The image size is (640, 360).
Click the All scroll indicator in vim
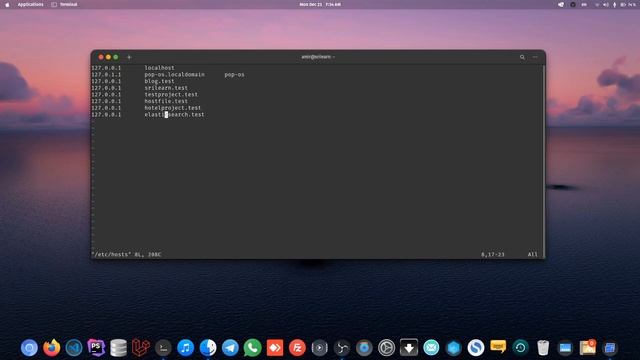coord(532,254)
